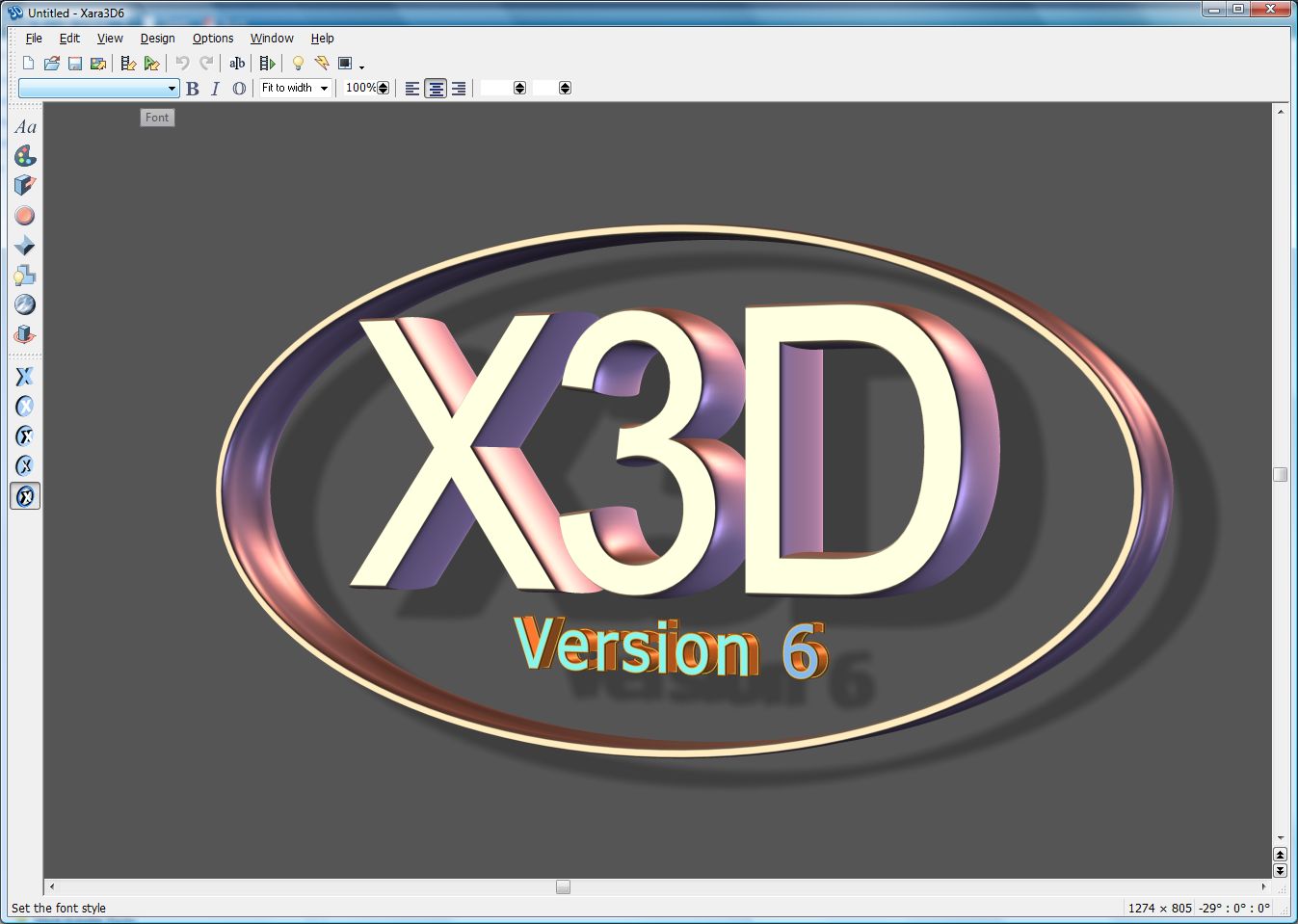Open the bevel options
The height and width of the screenshot is (924, 1298).
pyautogui.click(x=25, y=185)
